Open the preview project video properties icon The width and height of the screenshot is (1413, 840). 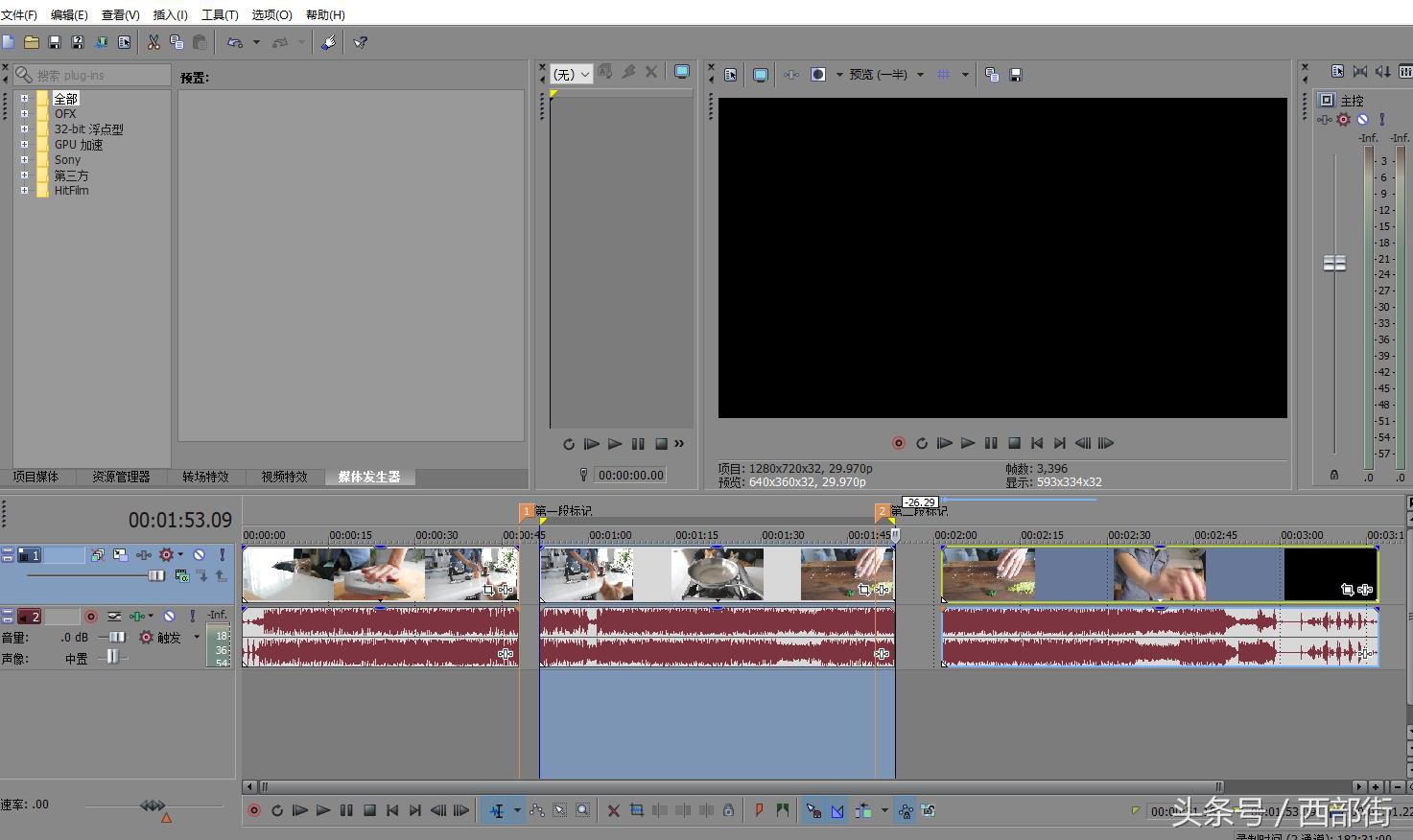point(731,74)
